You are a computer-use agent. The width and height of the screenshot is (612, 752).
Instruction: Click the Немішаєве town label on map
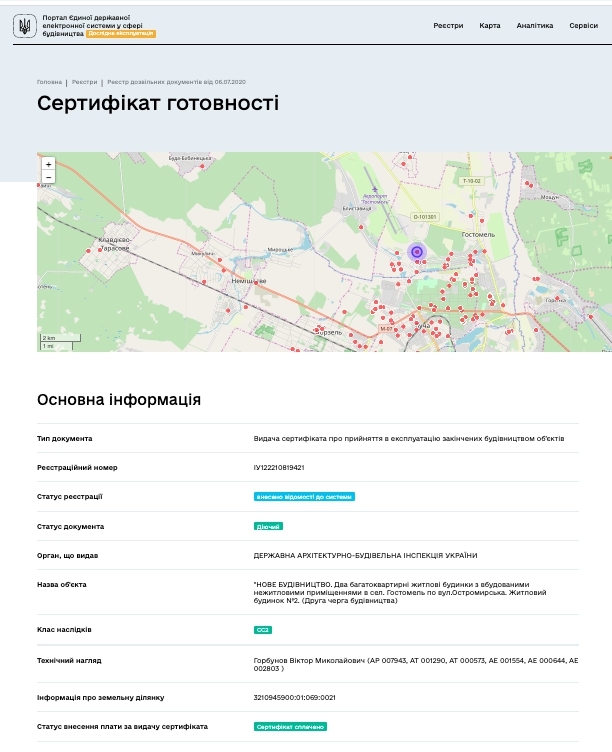pyautogui.click(x=249, y=281)
